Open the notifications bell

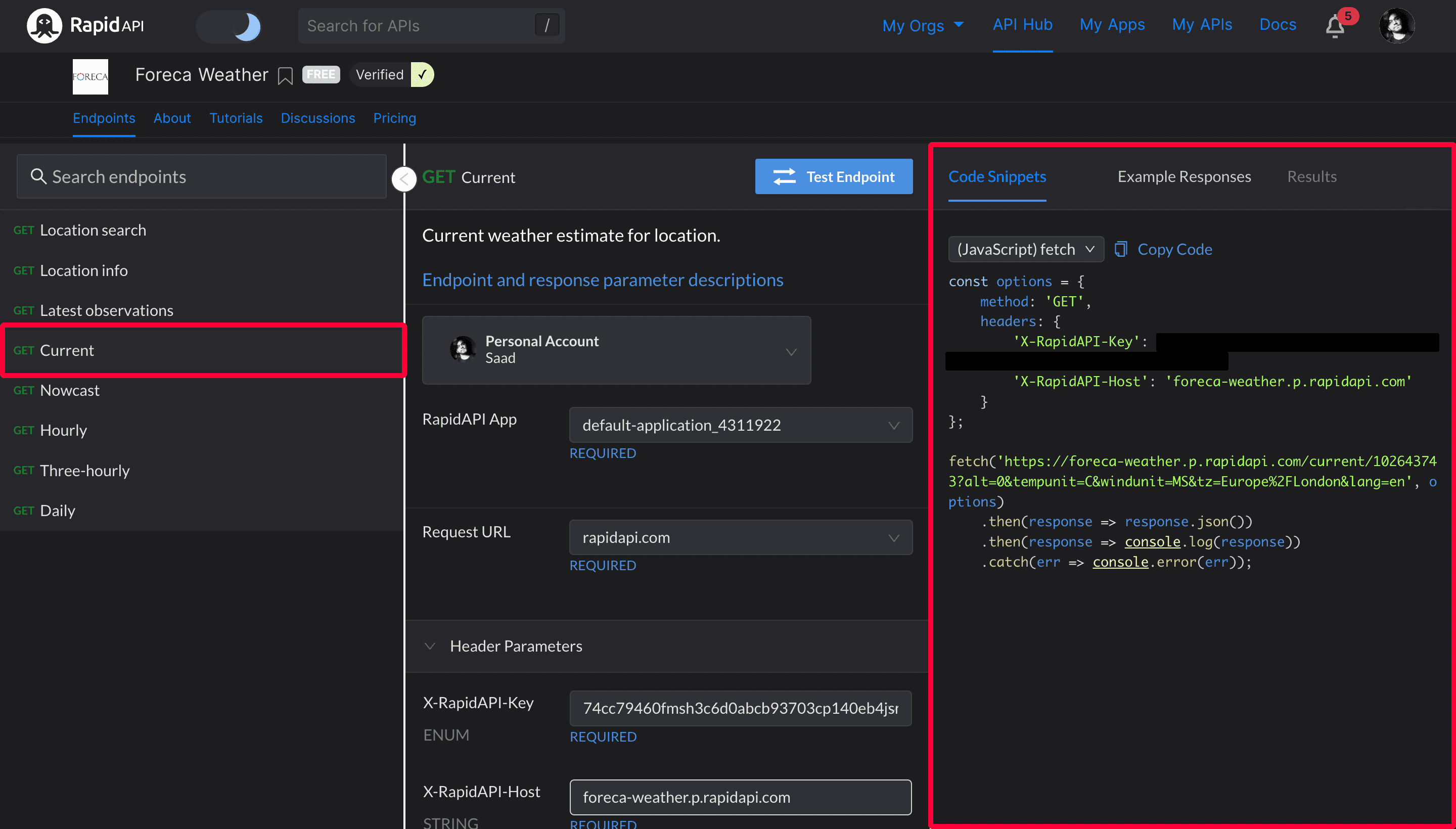click(x=1335, y=26)
